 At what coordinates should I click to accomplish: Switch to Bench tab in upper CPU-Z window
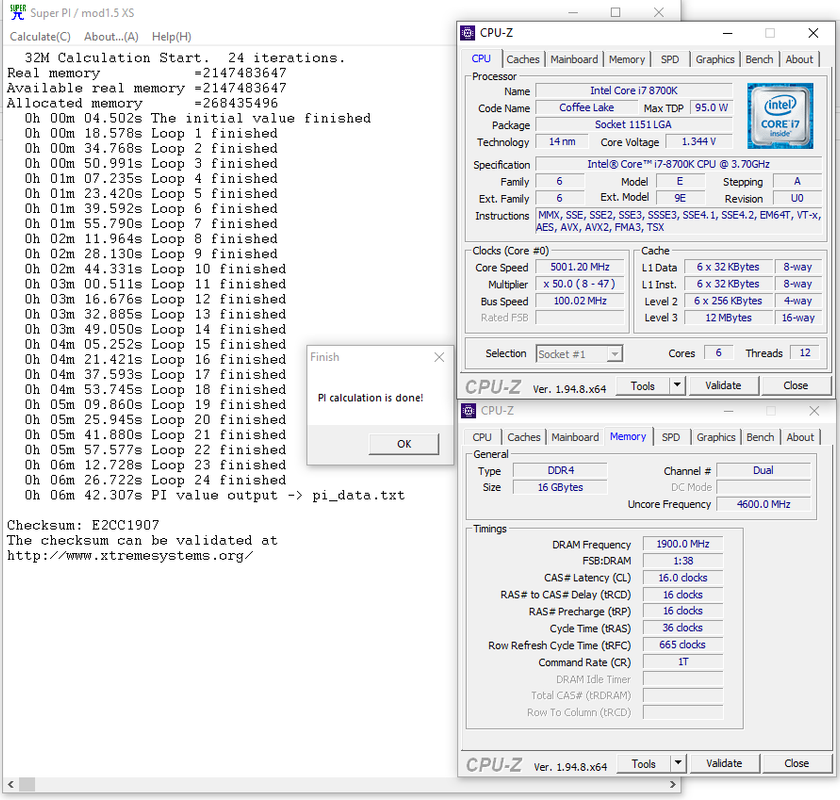coord(759,59)
